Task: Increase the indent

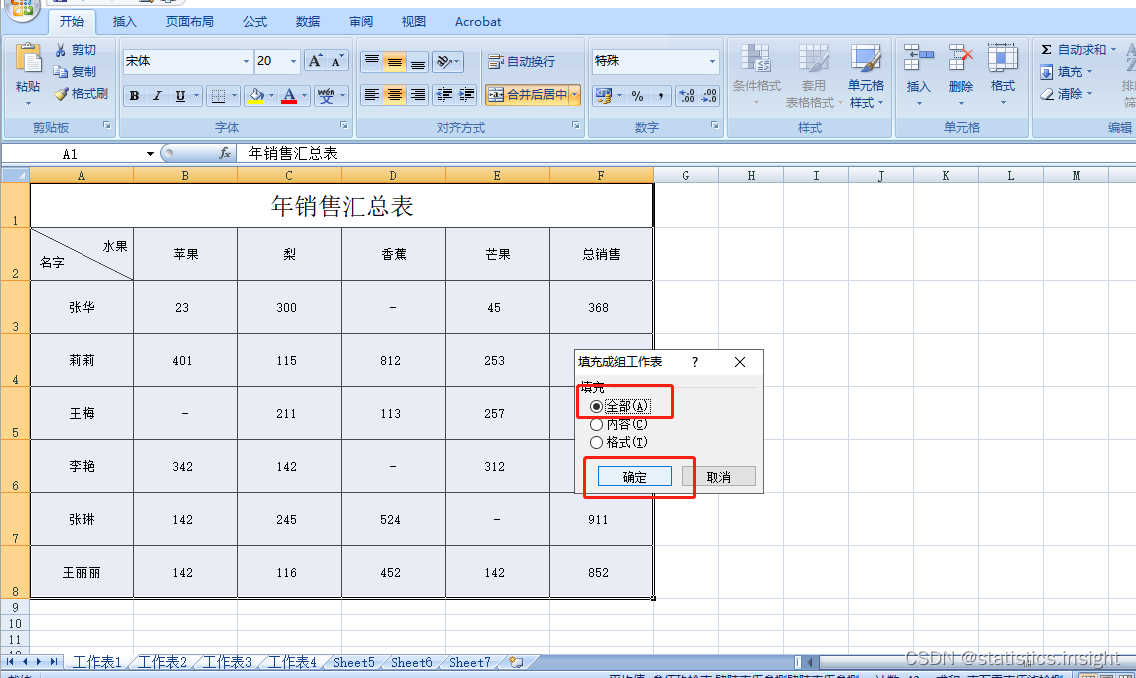Action: (467, 95)
